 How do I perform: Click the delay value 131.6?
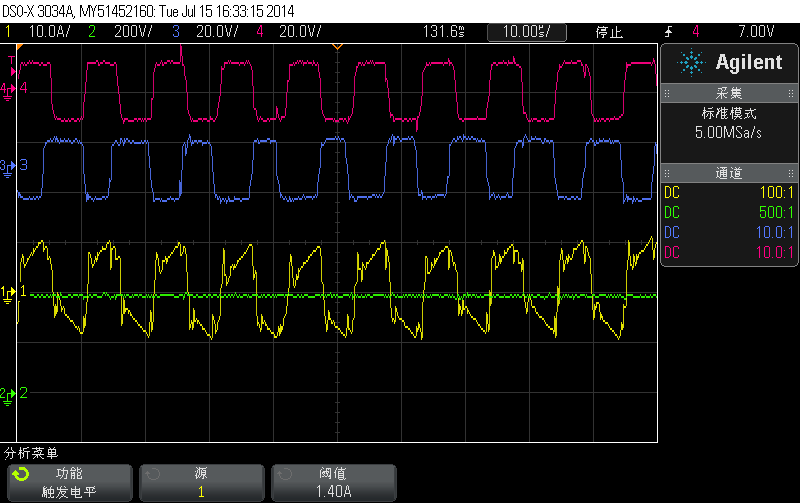pyautogui.click(x=443, y=32)
